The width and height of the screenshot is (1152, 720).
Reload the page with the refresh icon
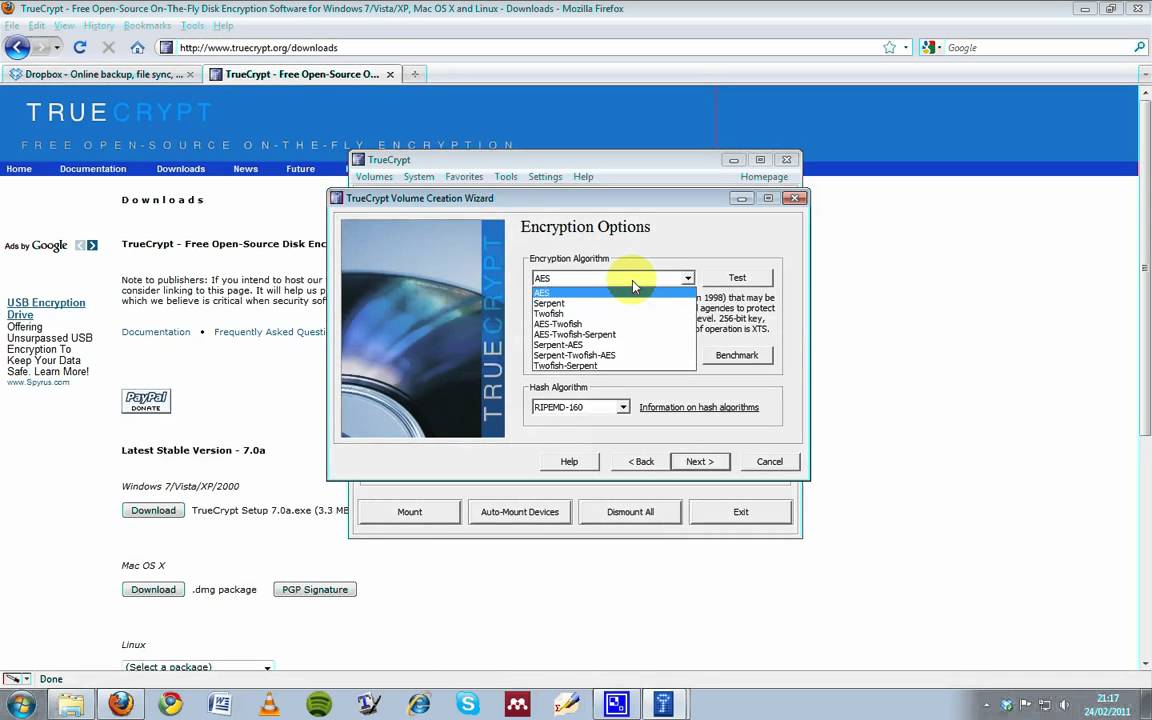tap(80, 47)
